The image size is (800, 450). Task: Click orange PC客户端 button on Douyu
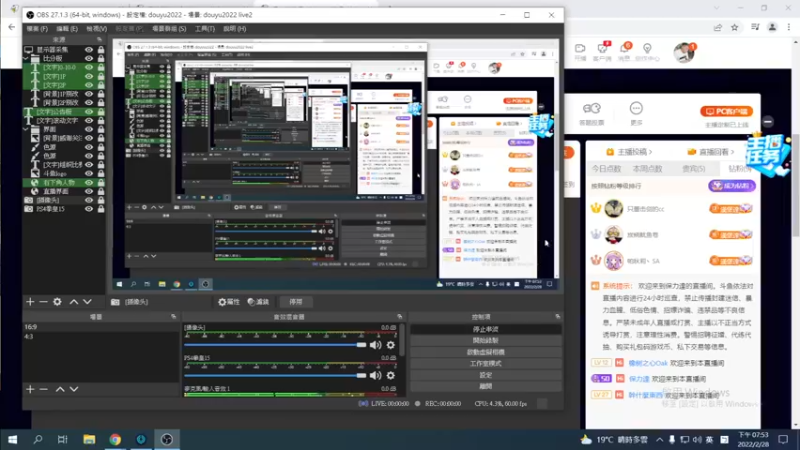click(x=727, y=111)
